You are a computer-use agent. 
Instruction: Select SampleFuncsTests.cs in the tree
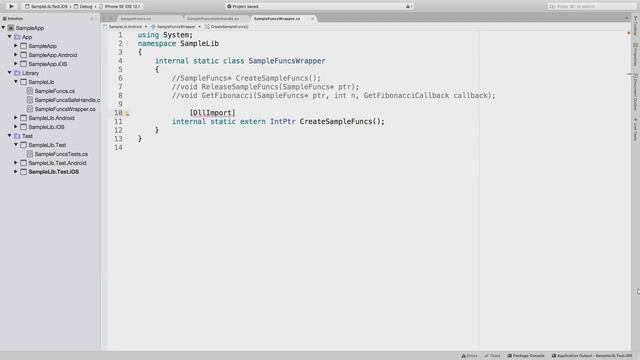[61, 154]
